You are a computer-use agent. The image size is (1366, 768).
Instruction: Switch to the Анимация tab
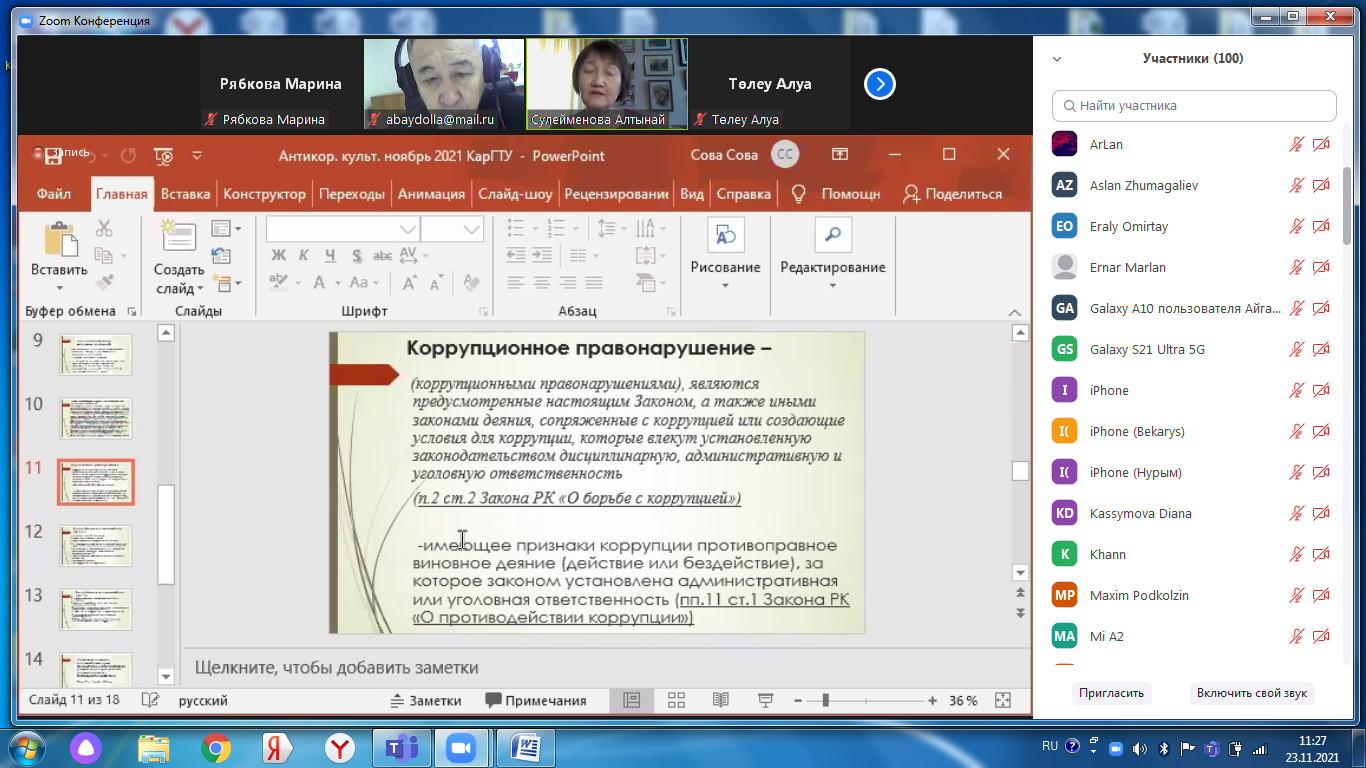pos(431,194)
